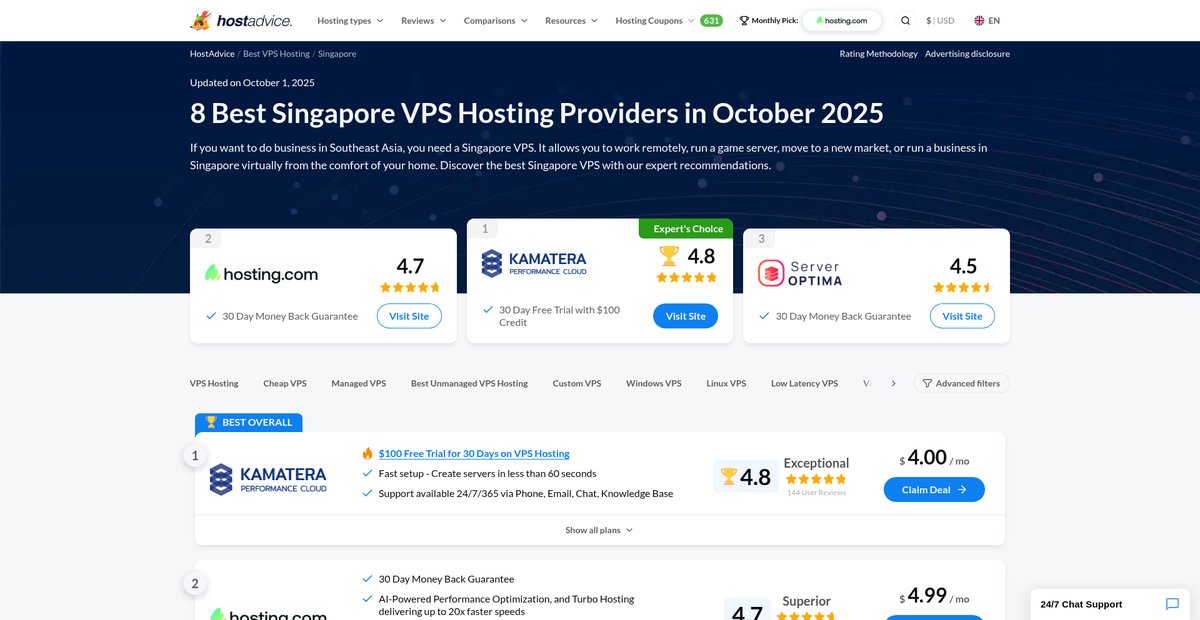The image size is (1200, 620).
Task: Click the 144 User Reviews text
Action: pyautogui.click(x=816, y=492)
